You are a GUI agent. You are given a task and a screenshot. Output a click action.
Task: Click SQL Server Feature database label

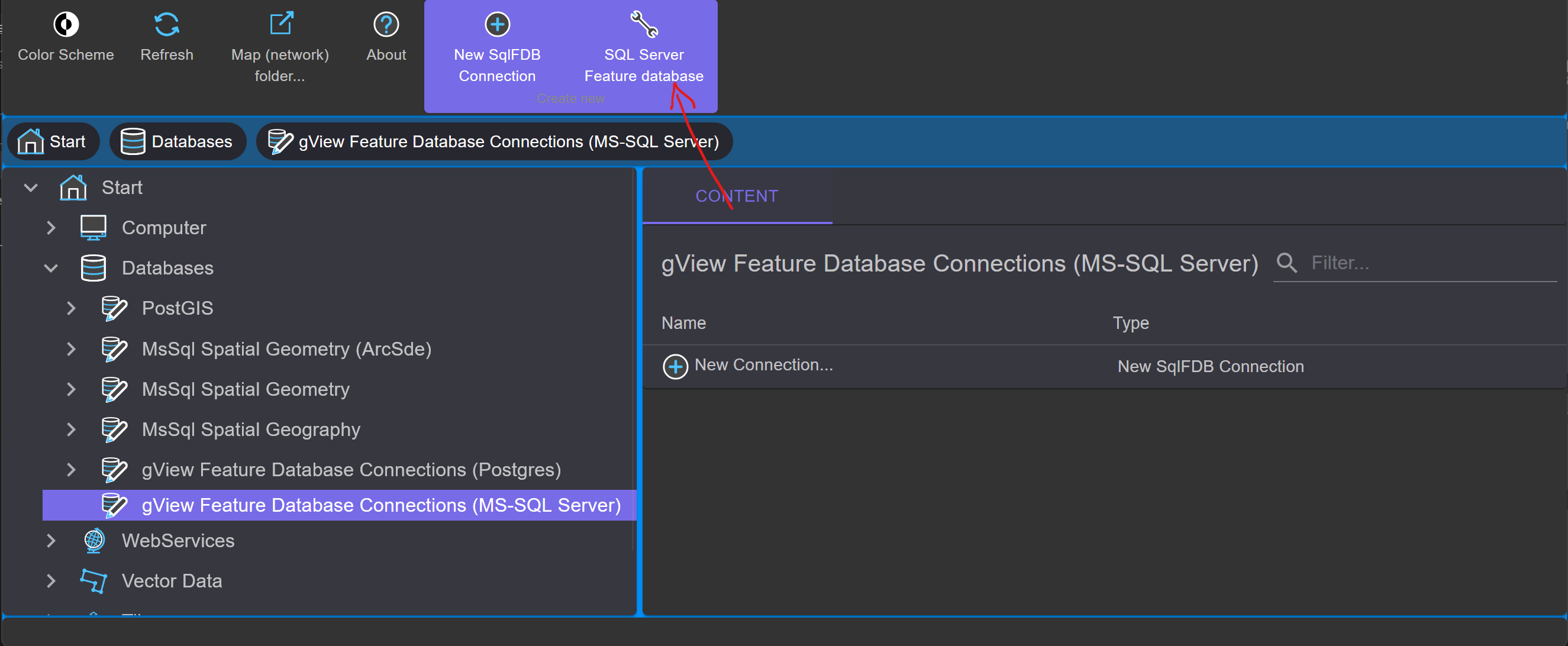tap(643, 65)
